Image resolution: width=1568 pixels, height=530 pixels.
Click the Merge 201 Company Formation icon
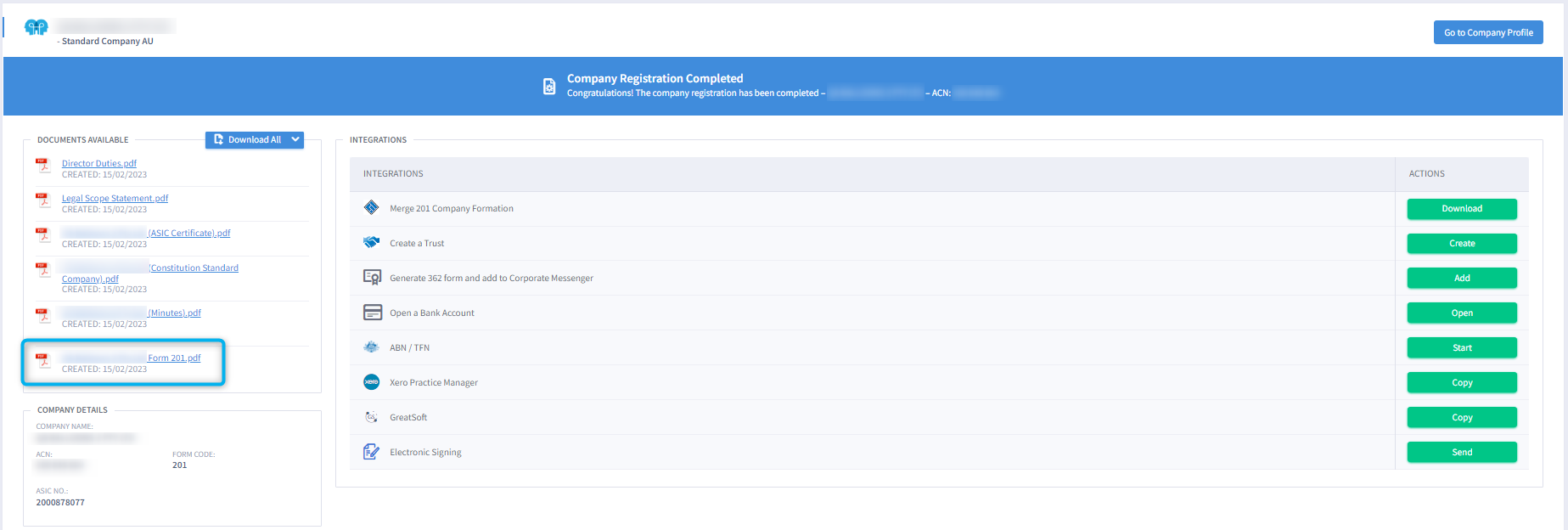(371, 208)
